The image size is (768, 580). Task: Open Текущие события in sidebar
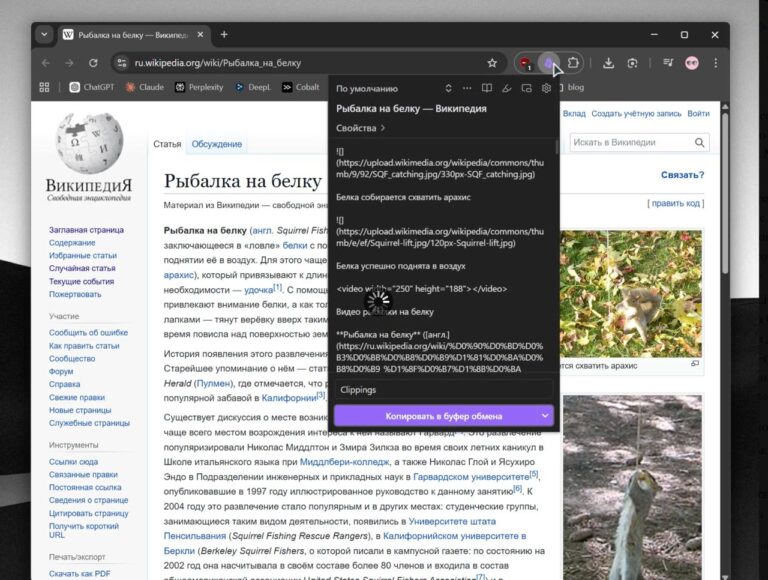(x=81, y=281)
